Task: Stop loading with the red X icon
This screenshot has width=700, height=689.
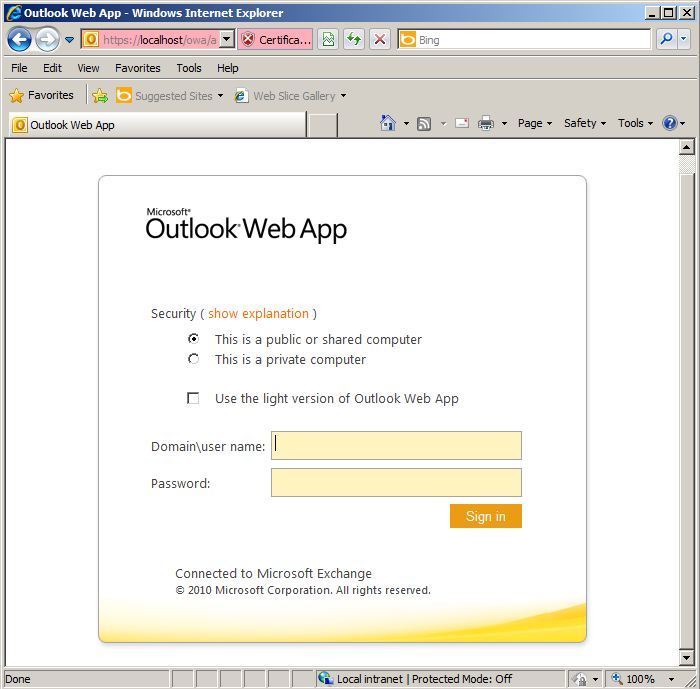Action: (380, 40)
